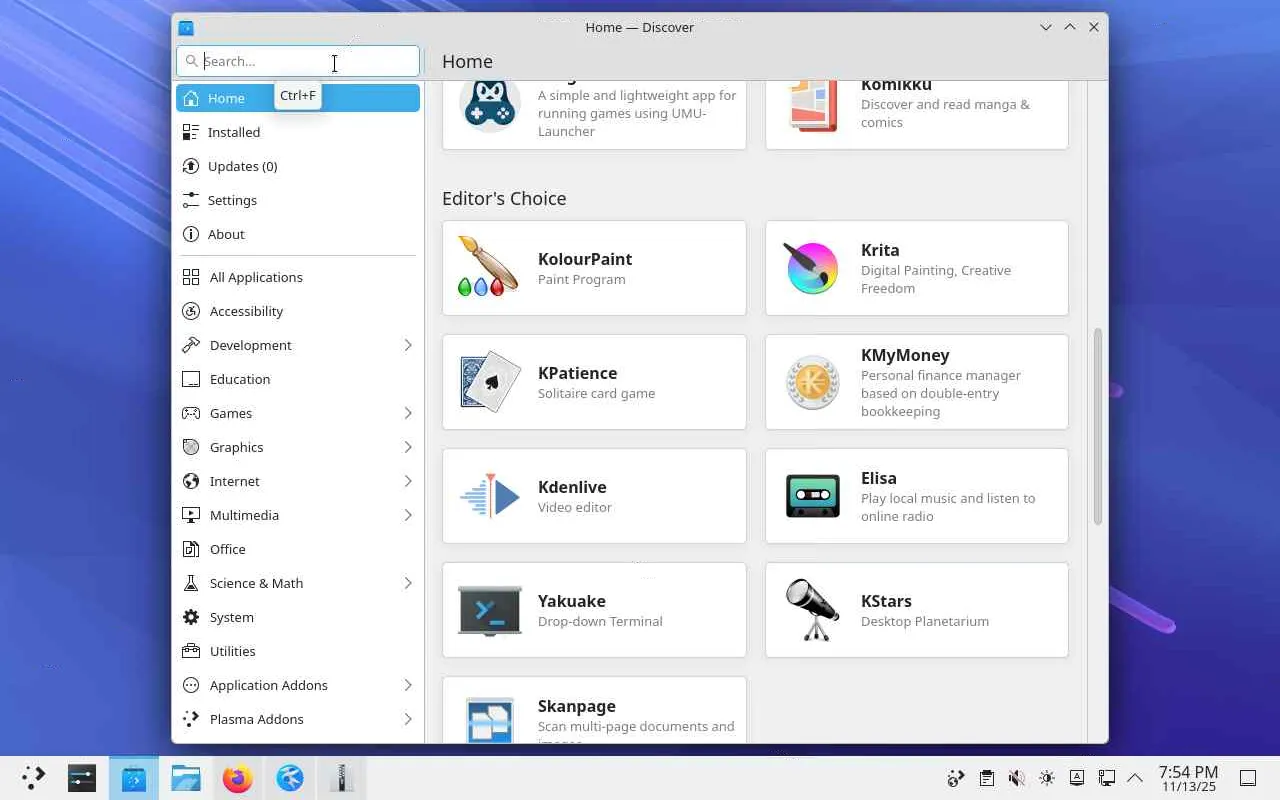The image size is (1280, 800).
Task: Open the Updates (0) page
Action: click(x=298, y=166)
